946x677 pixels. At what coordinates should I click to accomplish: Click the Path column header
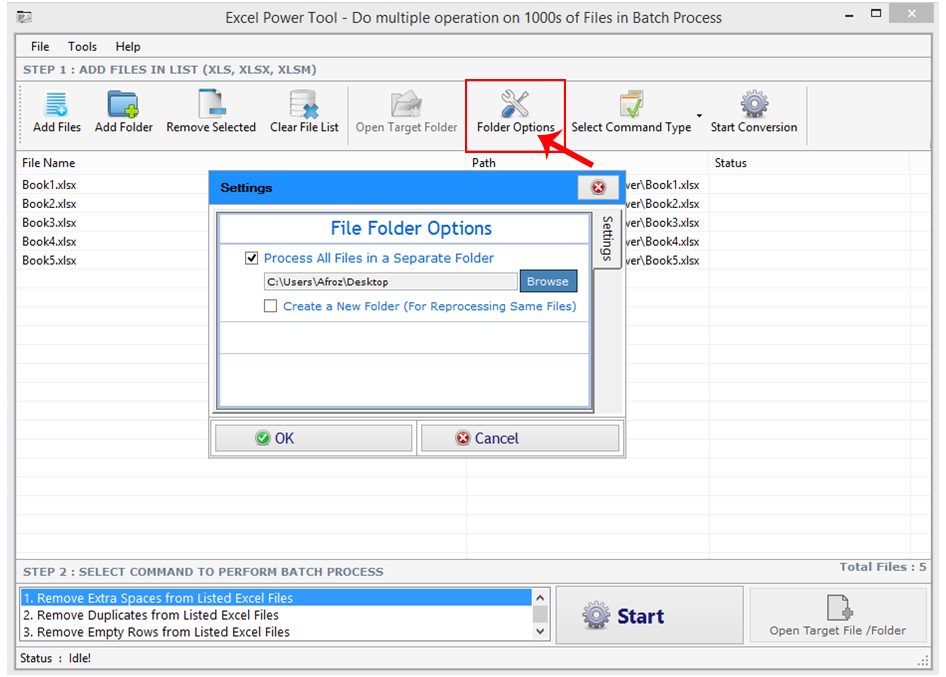tap(587, 163)
